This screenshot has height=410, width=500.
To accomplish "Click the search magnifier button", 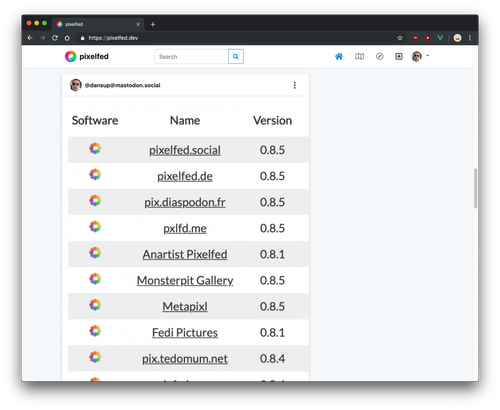I will (x=236, y=56).
